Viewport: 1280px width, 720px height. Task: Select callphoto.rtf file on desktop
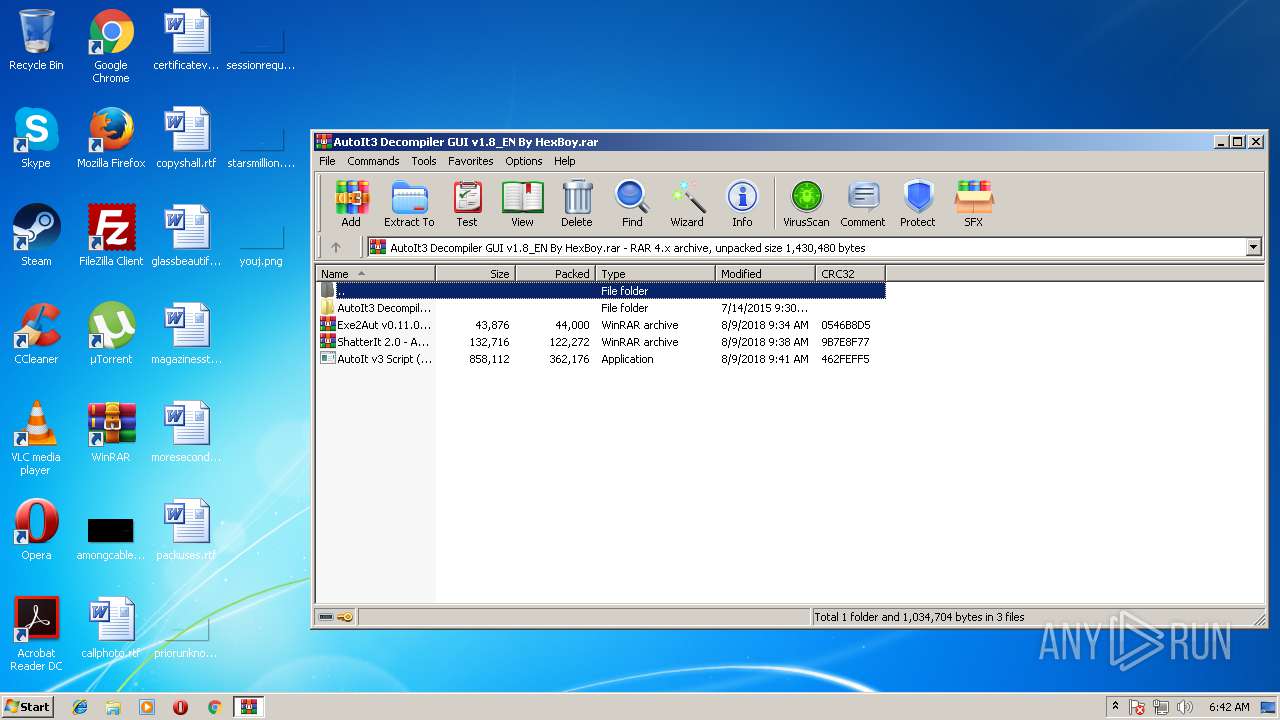click(x=111, y=628)
